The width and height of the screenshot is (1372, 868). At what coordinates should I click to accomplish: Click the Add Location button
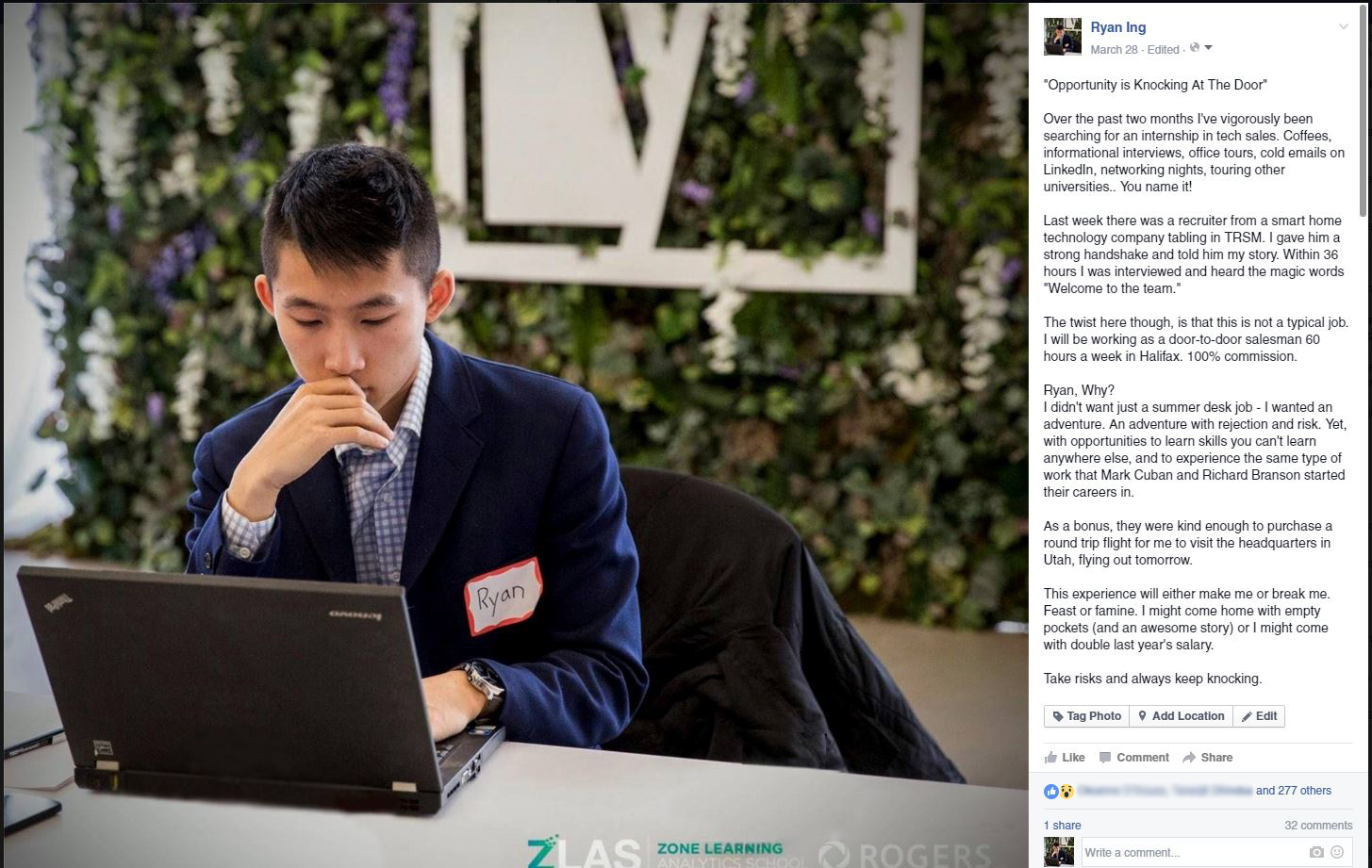click(1181, 716)
